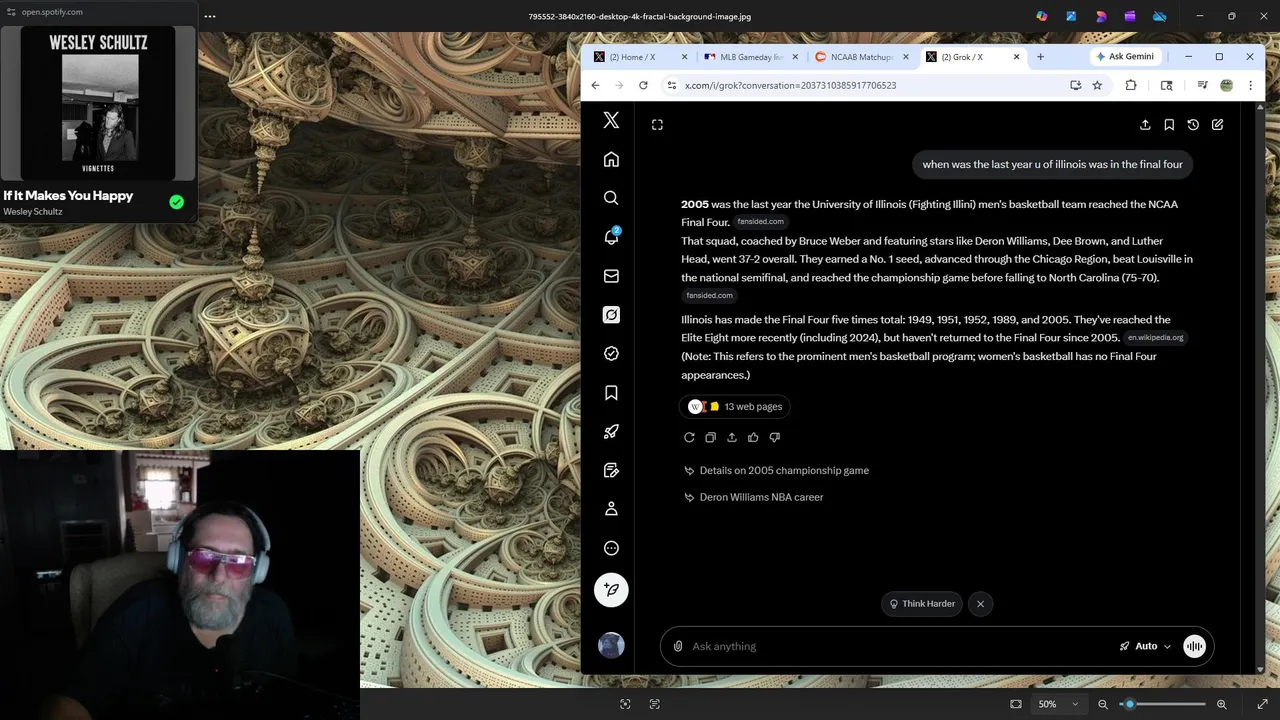Zoom out in the photo viewer
Viewport: 1280px width, 720px height.
tap(1103, 704)
